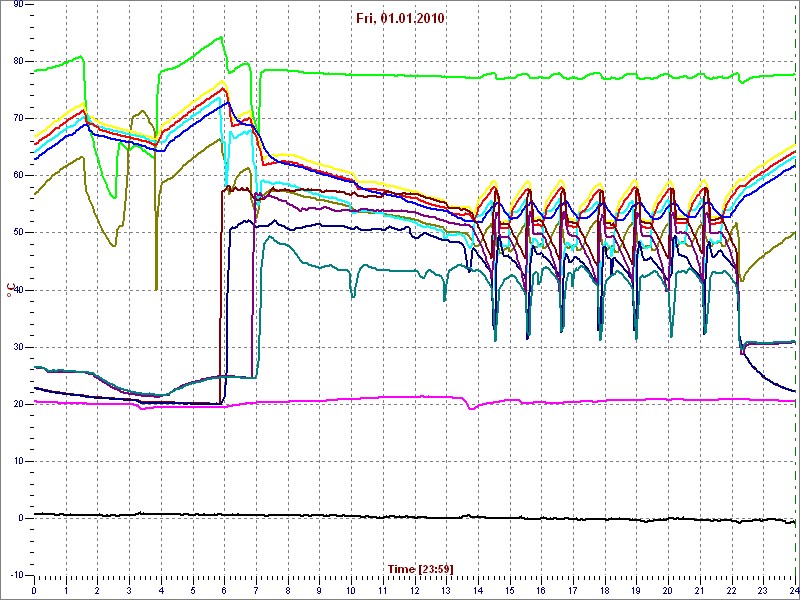Click hour 11 on the time axis
The image size is (800, 600).
(x=383, y=591)
